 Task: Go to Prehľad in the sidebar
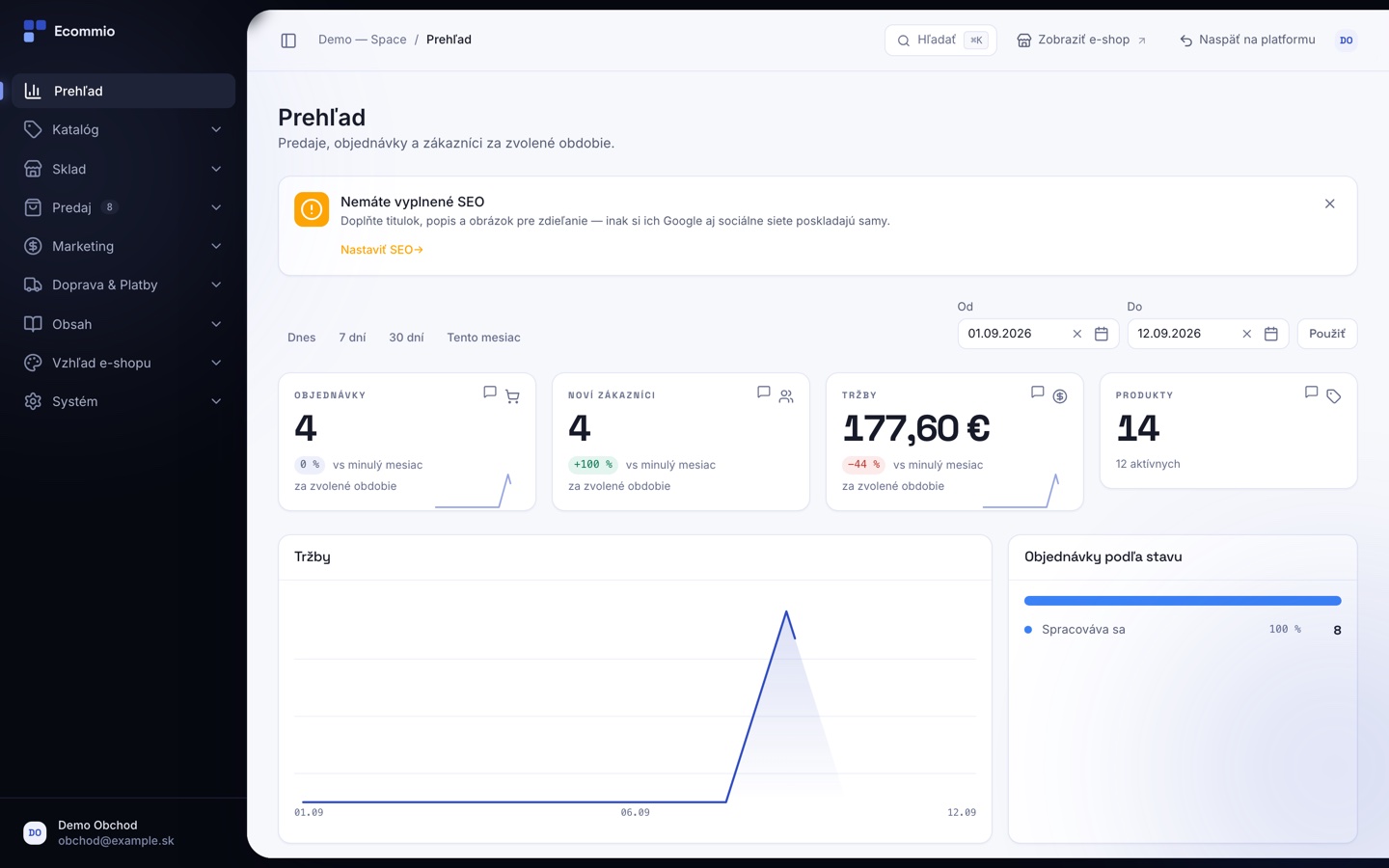[123, 91]
